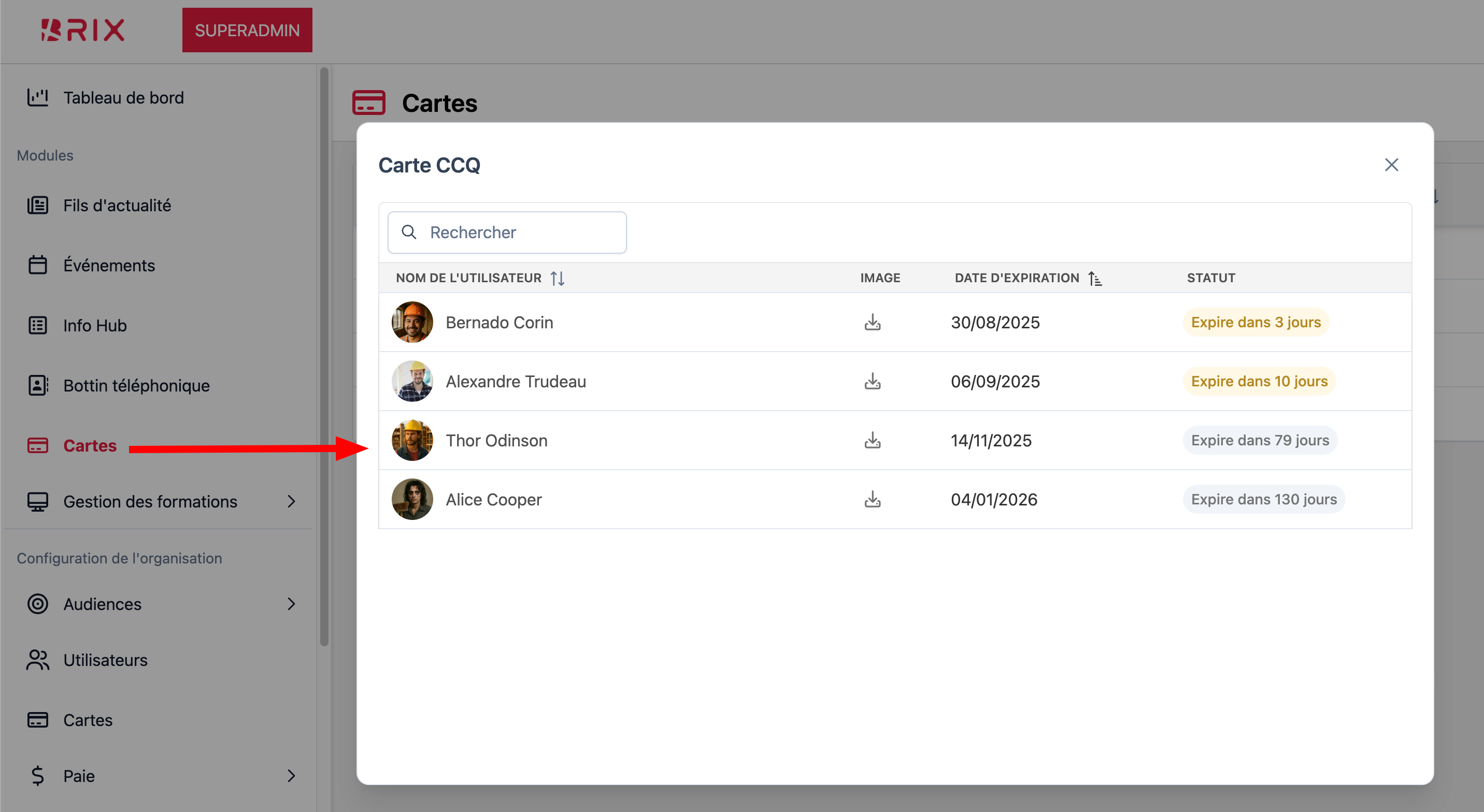Image resolution: width=1484 pixels, height=812 pixels.
Task: Click the Bottin téléphonique contact icon
Action: point(38,385)
